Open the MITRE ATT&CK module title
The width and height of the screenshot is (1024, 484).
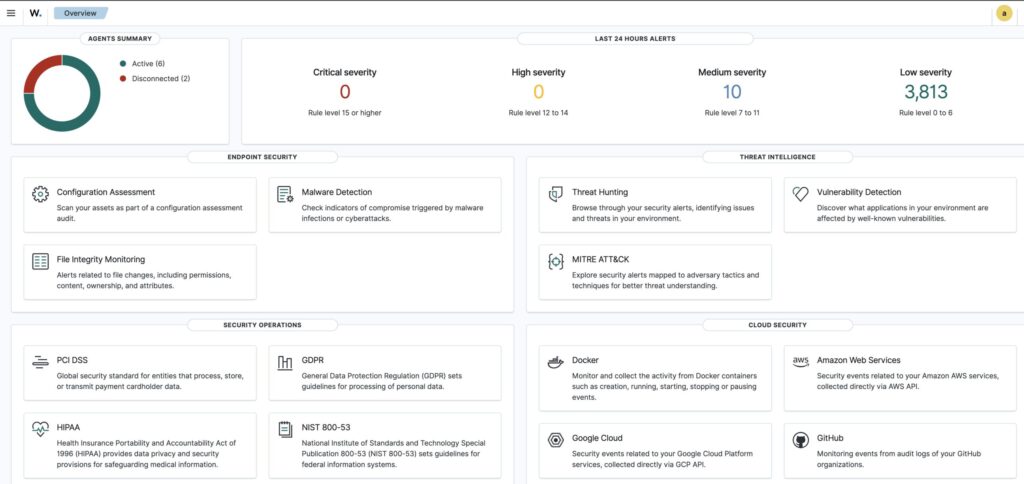click(x=600, y=259)
